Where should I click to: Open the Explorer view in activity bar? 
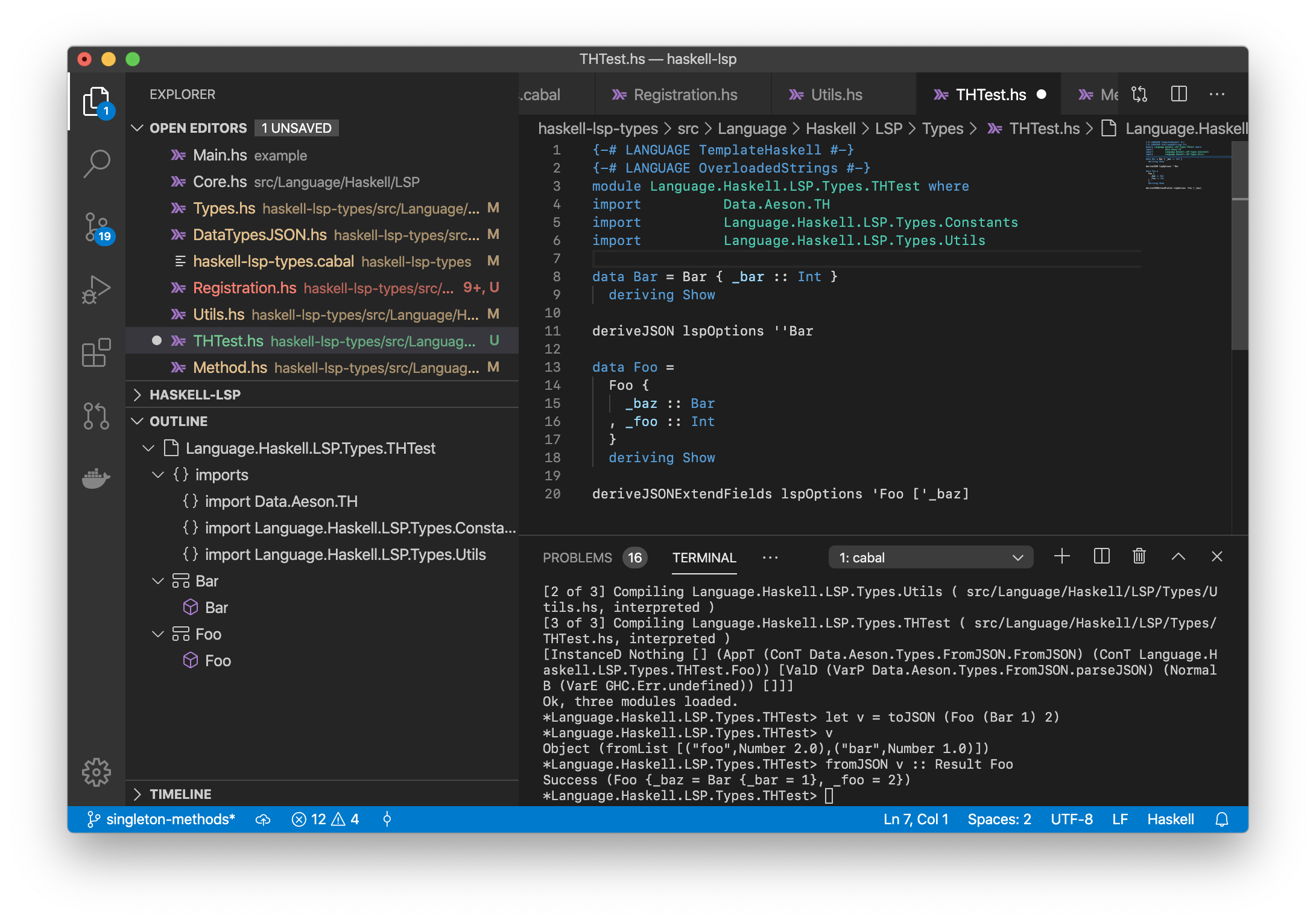click(96, 102)
